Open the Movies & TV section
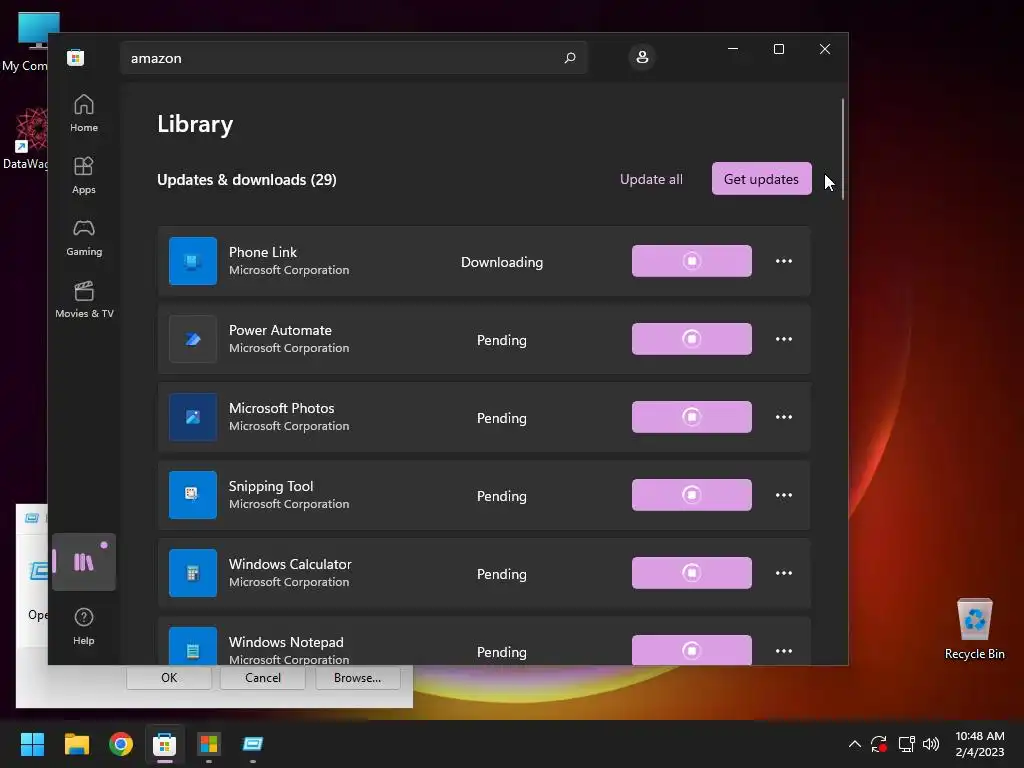 point(84,300)
